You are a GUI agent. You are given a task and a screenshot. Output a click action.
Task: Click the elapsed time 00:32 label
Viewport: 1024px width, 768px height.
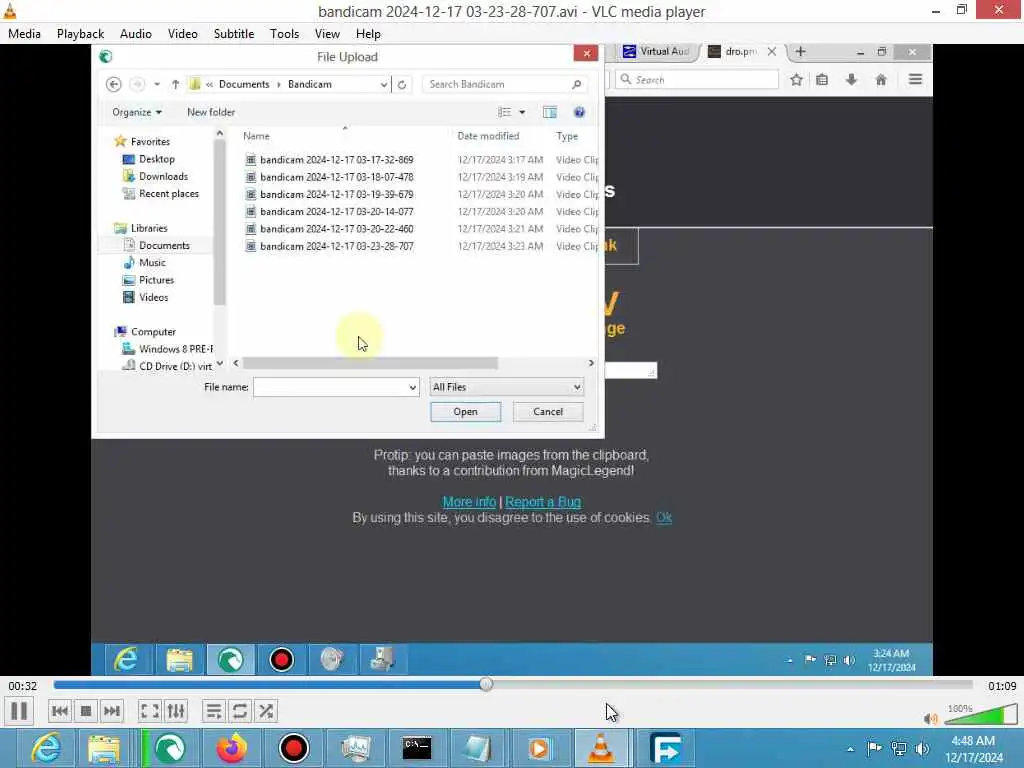point(23,686)
